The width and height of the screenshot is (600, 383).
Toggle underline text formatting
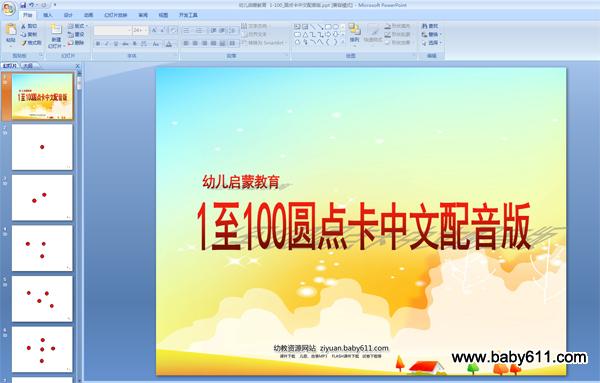(116, 44)
